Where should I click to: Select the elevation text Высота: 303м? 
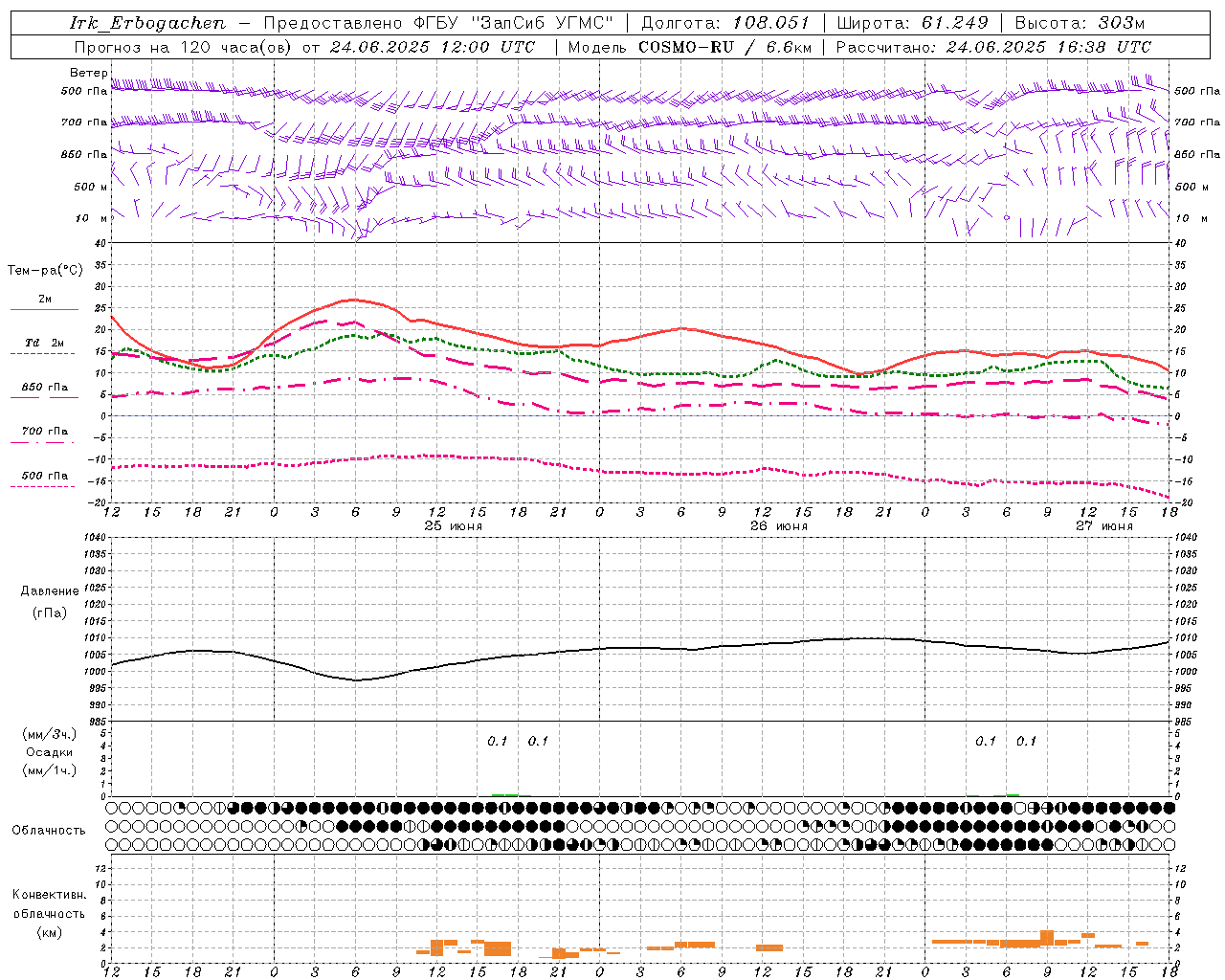[1080, 23]
